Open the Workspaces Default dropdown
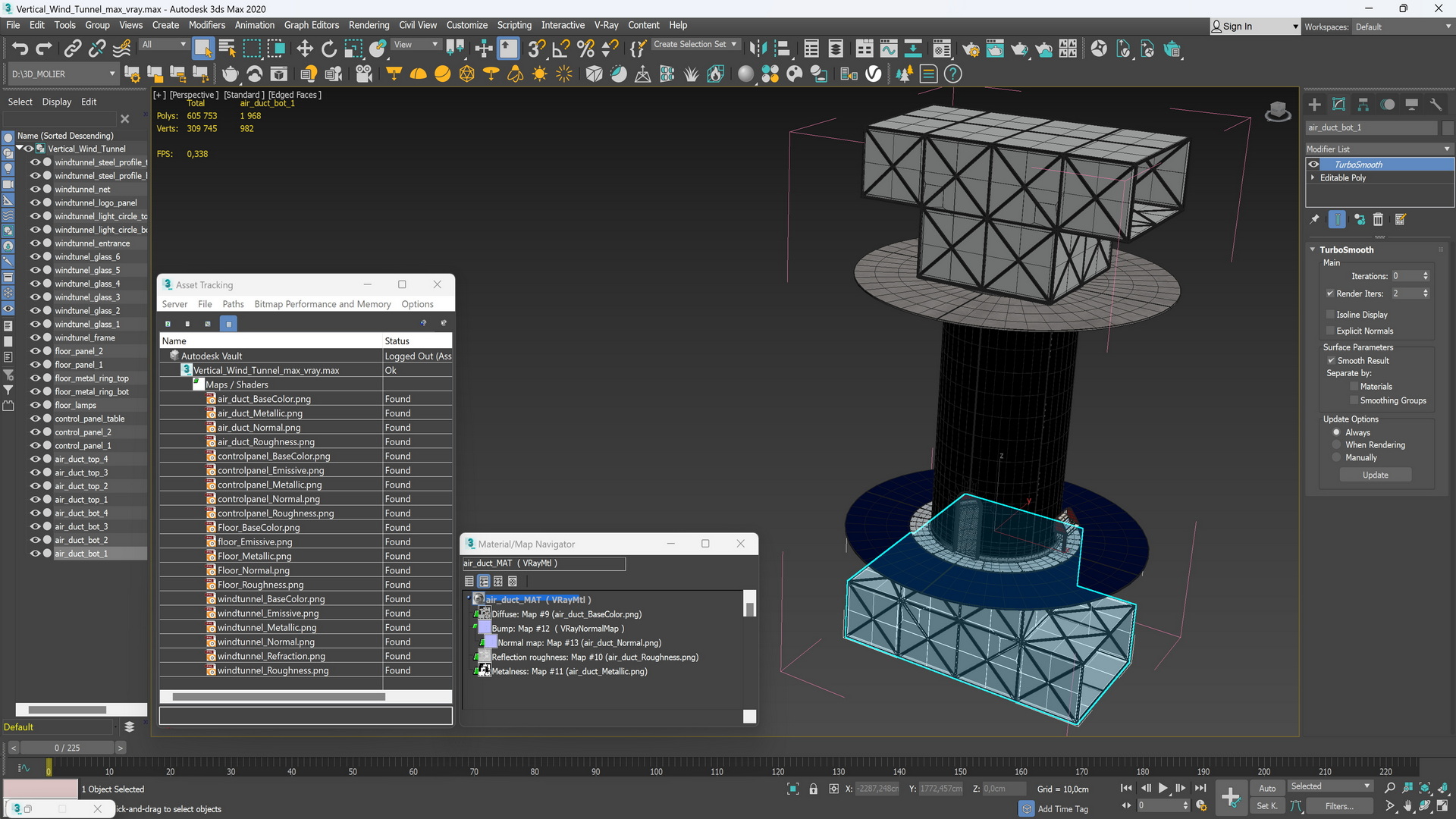The width and height of the screenshot is (1456, 819). click(1403, 27)
